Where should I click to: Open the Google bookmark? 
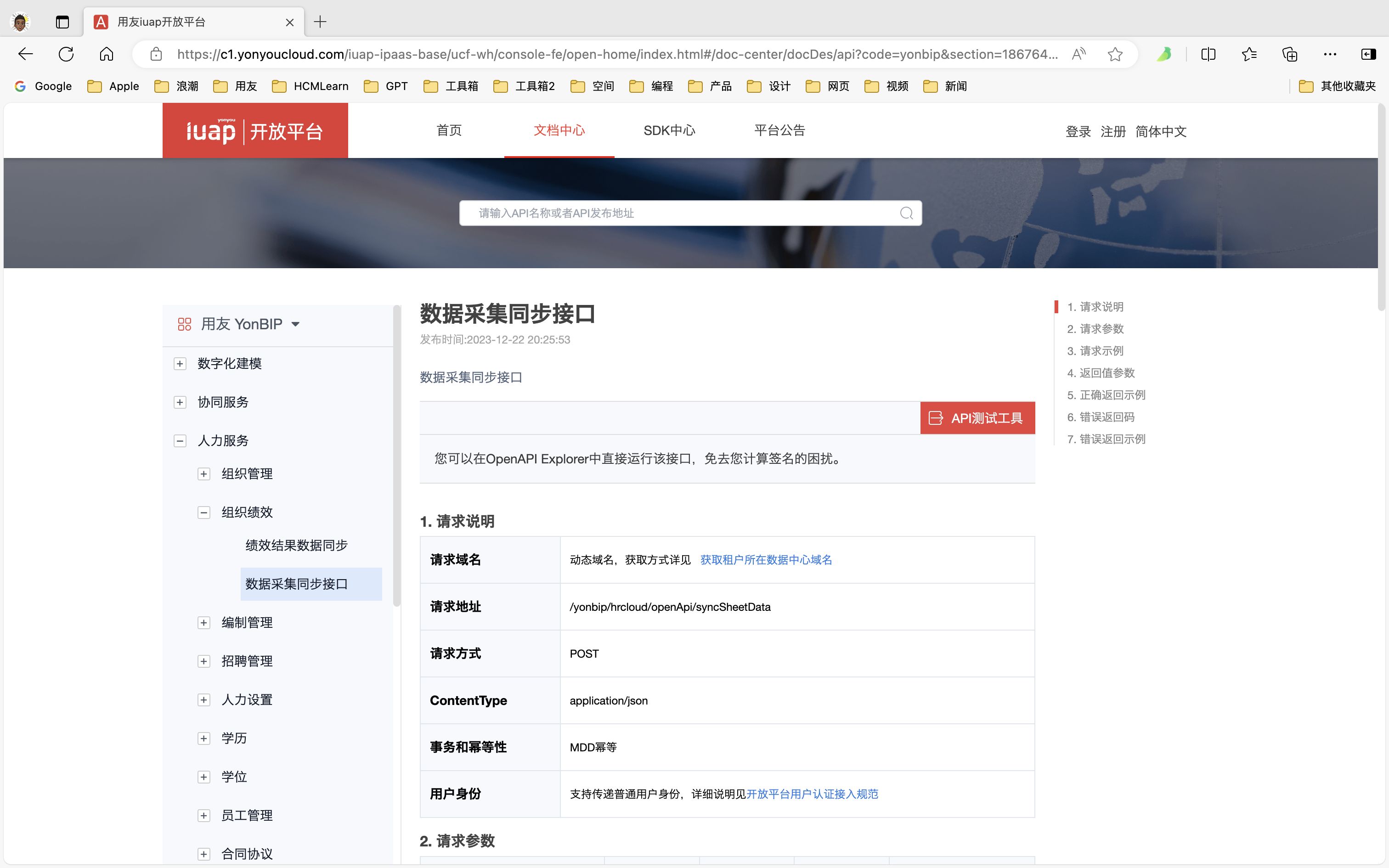point(43,86)
